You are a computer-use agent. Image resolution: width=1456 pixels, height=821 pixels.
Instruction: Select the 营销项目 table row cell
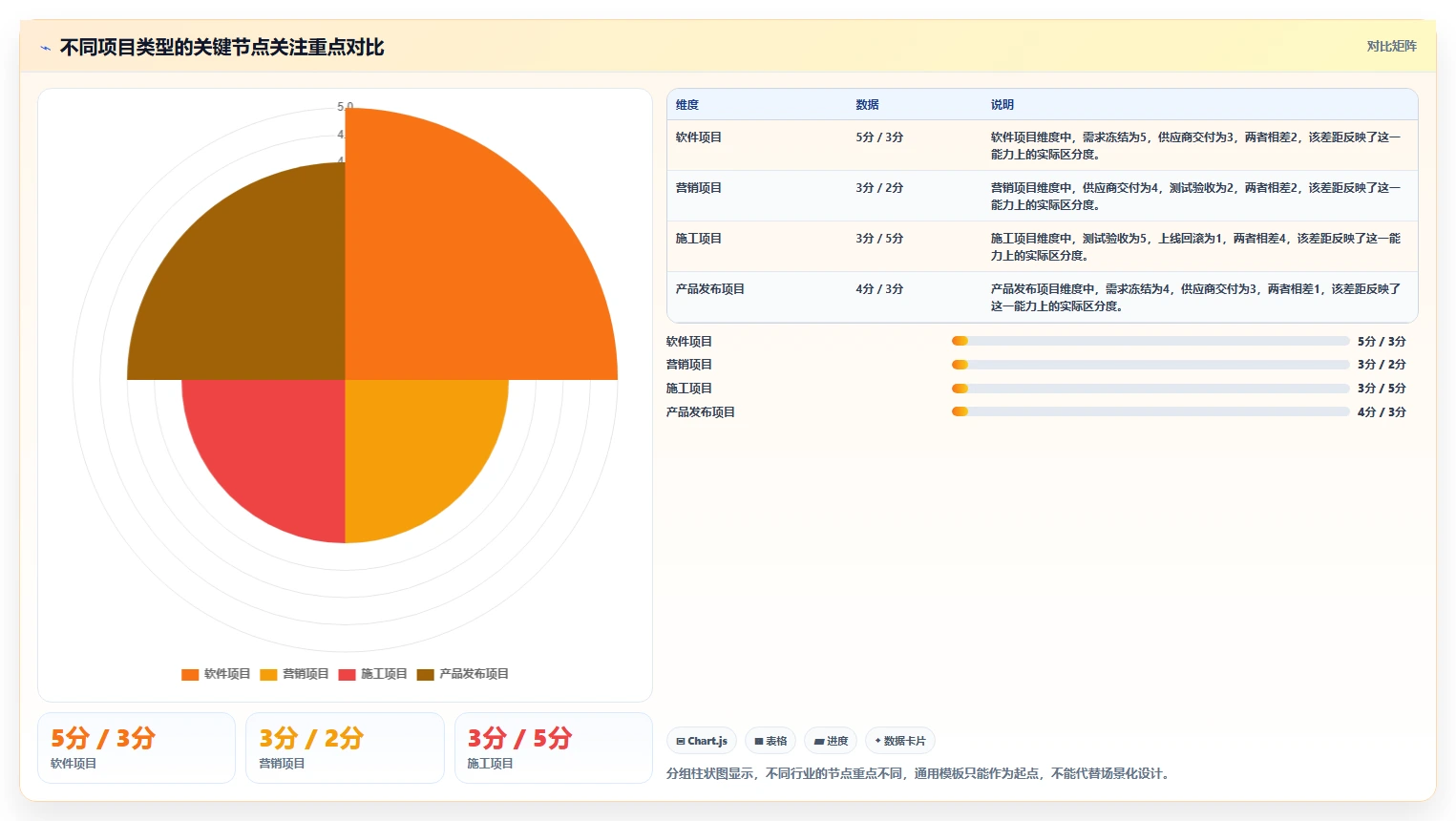point(699,188)
